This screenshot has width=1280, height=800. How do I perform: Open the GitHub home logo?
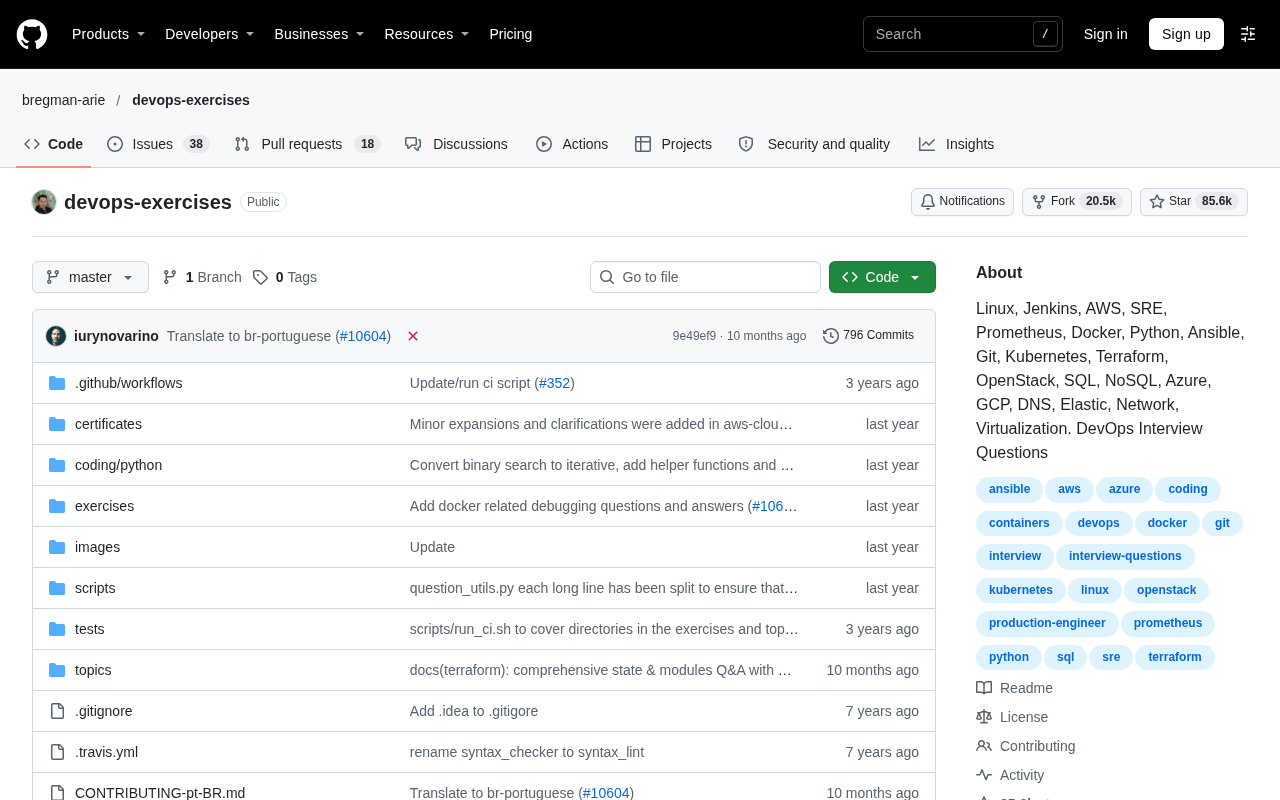pos(32,34)
